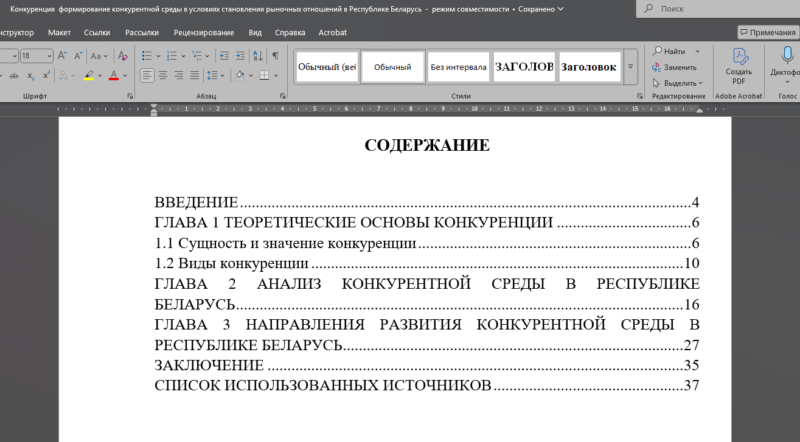Align text to the left
The width and height of the screenshot is (800, 442).
pyautogui.click(x=147, y=76)
